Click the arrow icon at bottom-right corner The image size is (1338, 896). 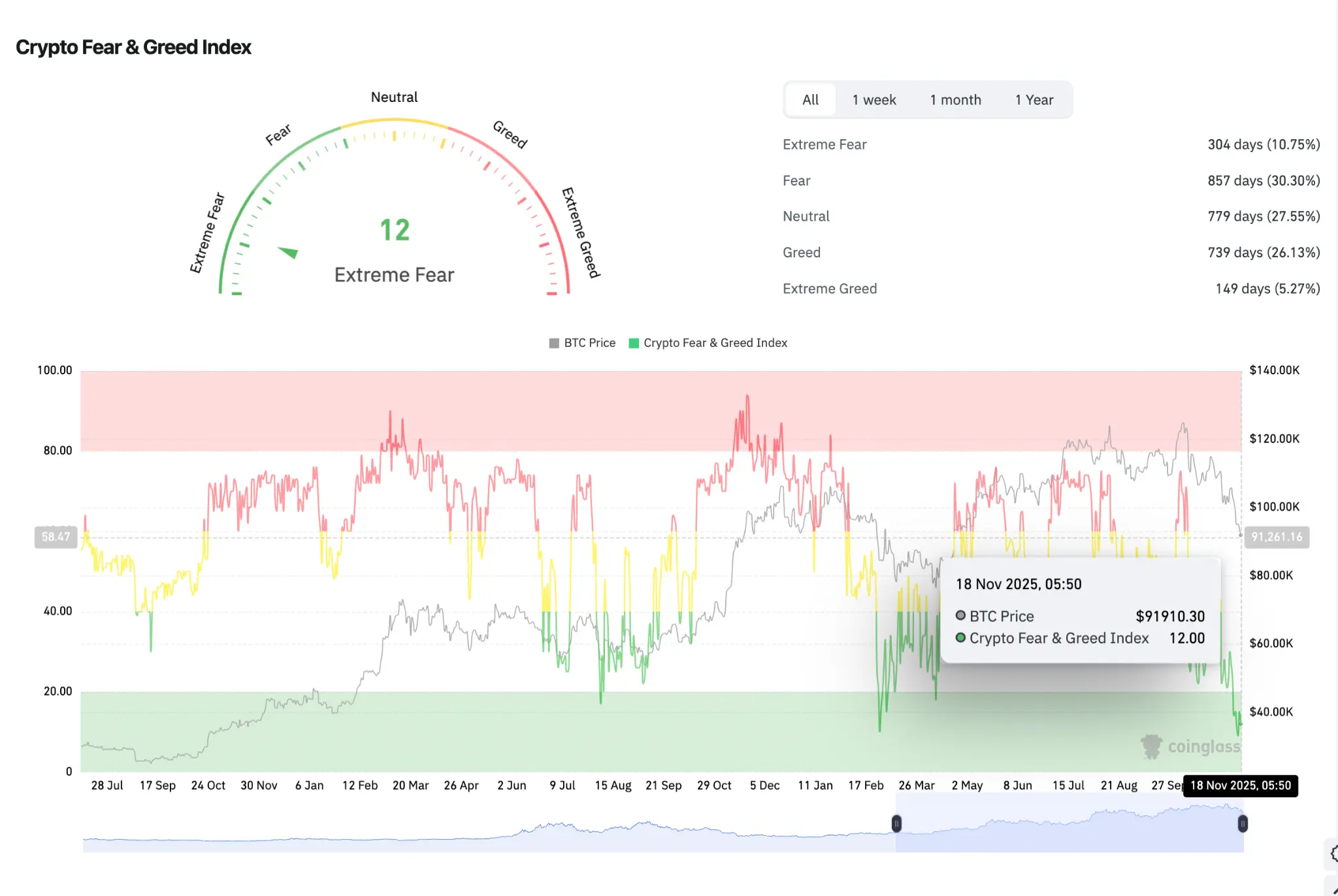click(x=1334, y=891)
